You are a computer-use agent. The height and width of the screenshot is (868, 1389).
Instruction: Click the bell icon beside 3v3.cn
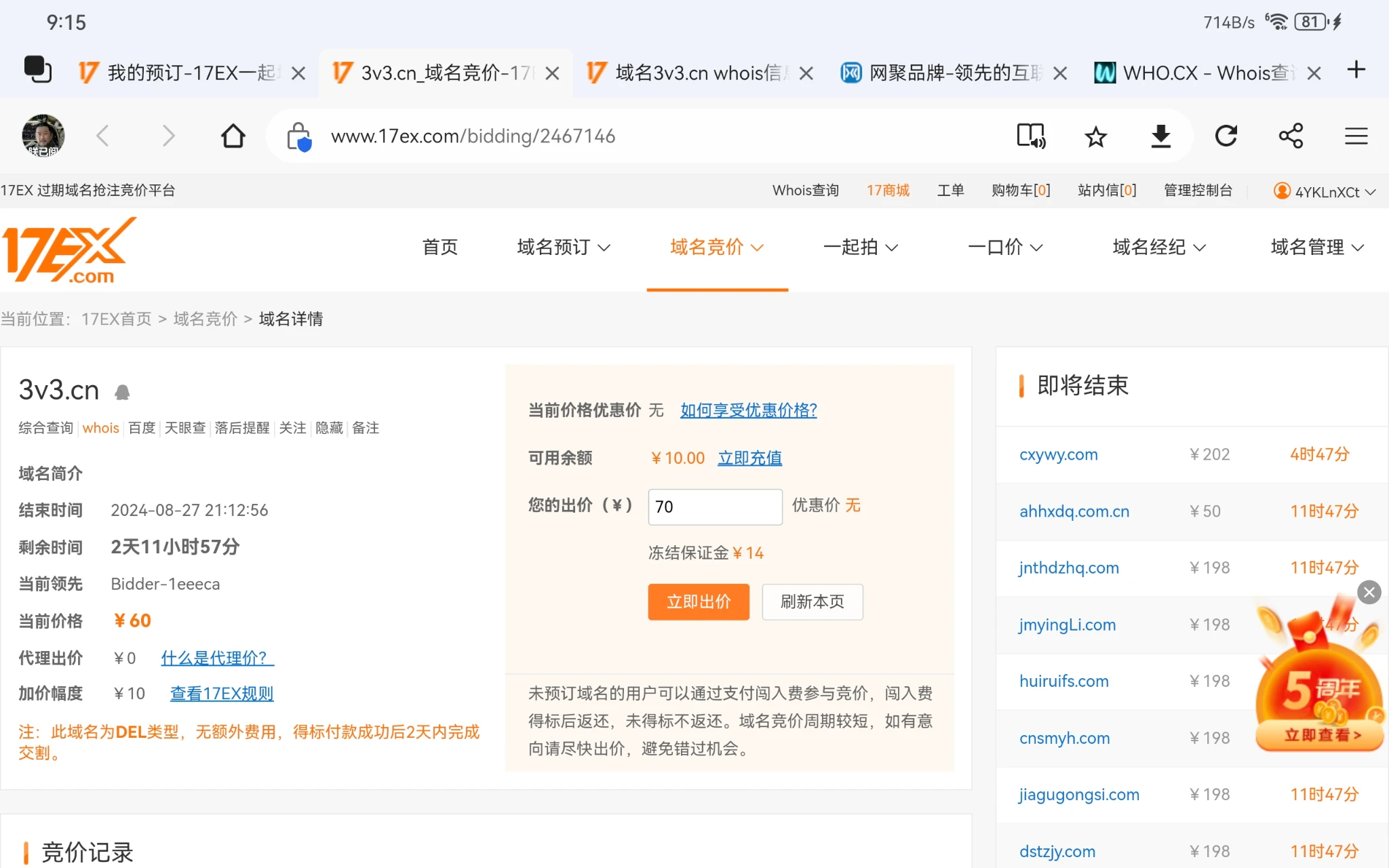pos(122,391)
